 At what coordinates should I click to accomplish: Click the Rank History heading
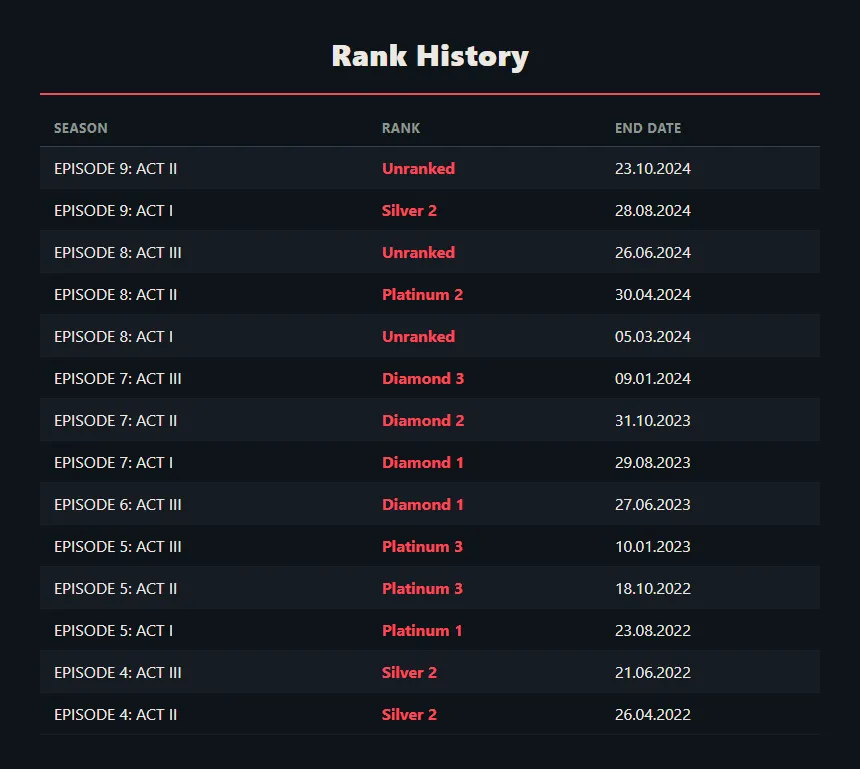pos(430,56)
